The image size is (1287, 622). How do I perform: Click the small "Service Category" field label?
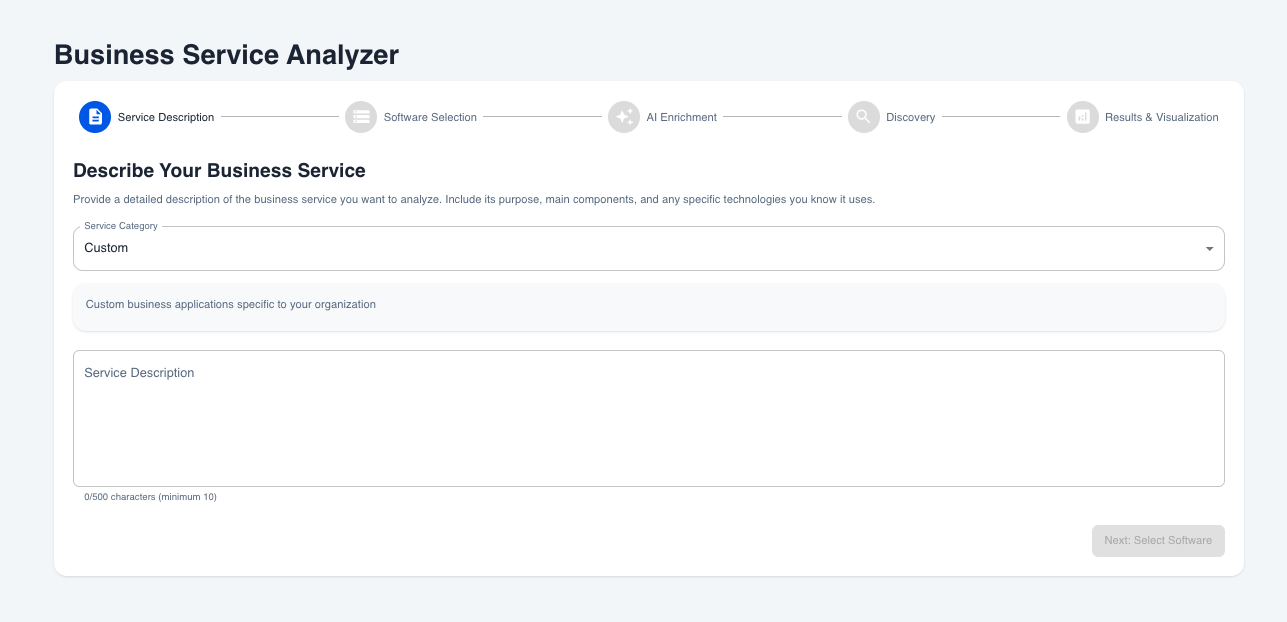point(121,227)
